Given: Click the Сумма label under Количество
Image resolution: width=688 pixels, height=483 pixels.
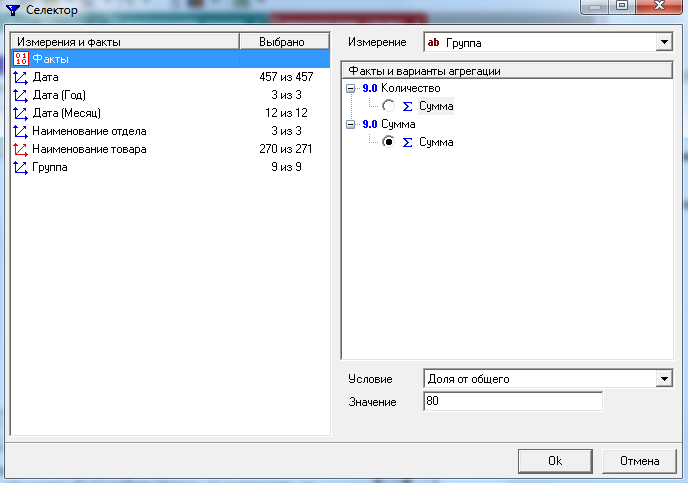Looking at the screenshot, I should click(436, 106).
